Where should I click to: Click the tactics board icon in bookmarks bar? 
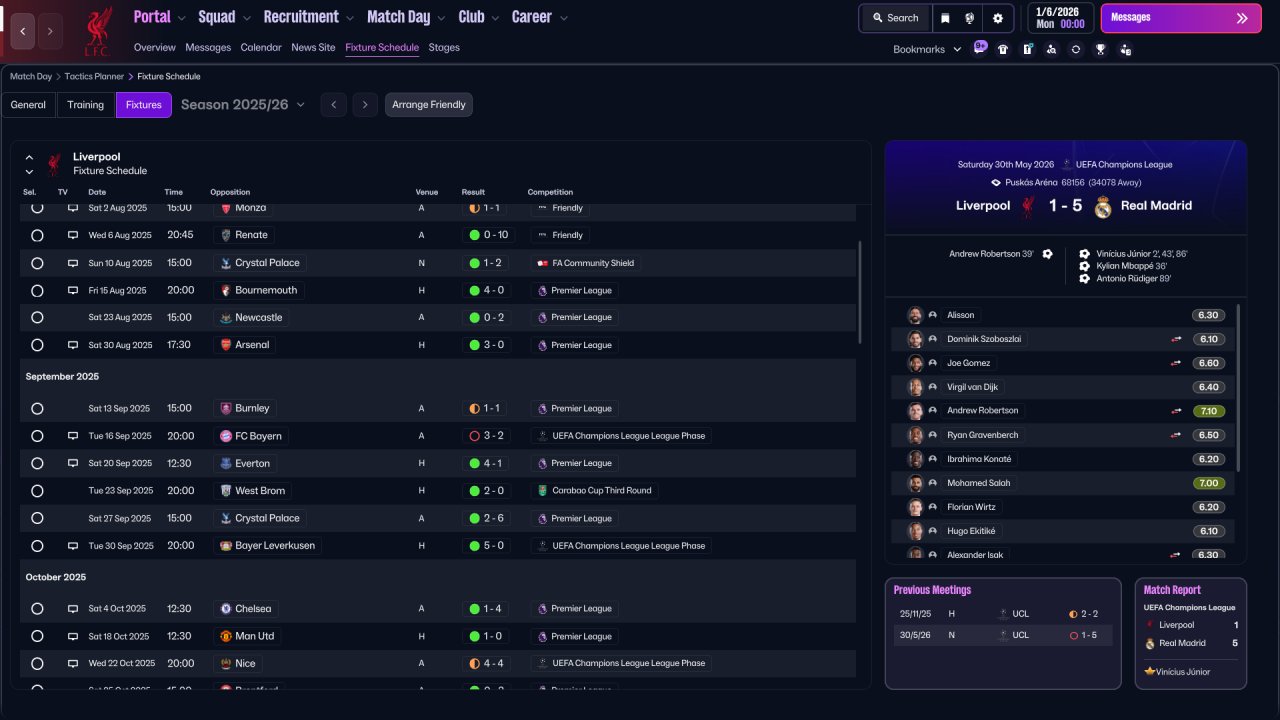[1027, 49]
